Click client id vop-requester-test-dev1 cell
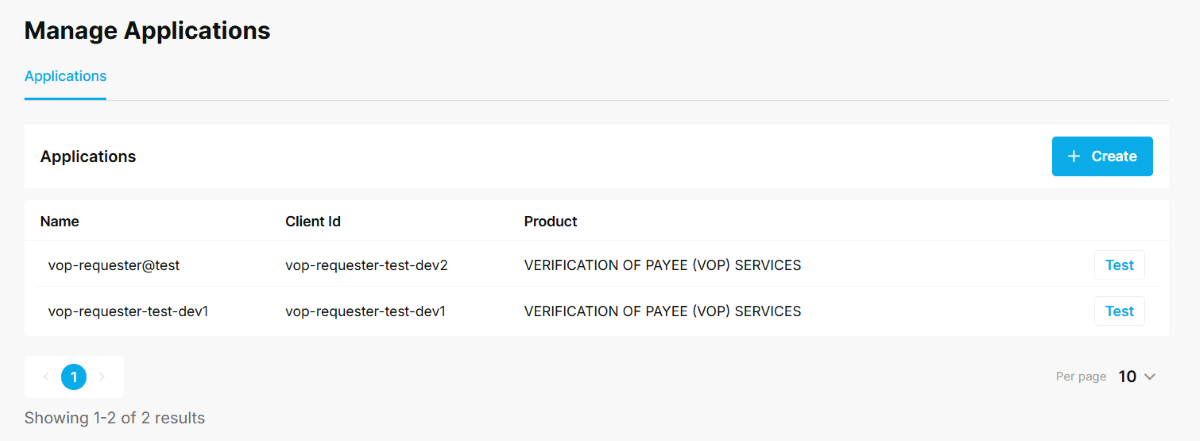Viewport: 1200px width, 441px height. [x=365, y=311]
